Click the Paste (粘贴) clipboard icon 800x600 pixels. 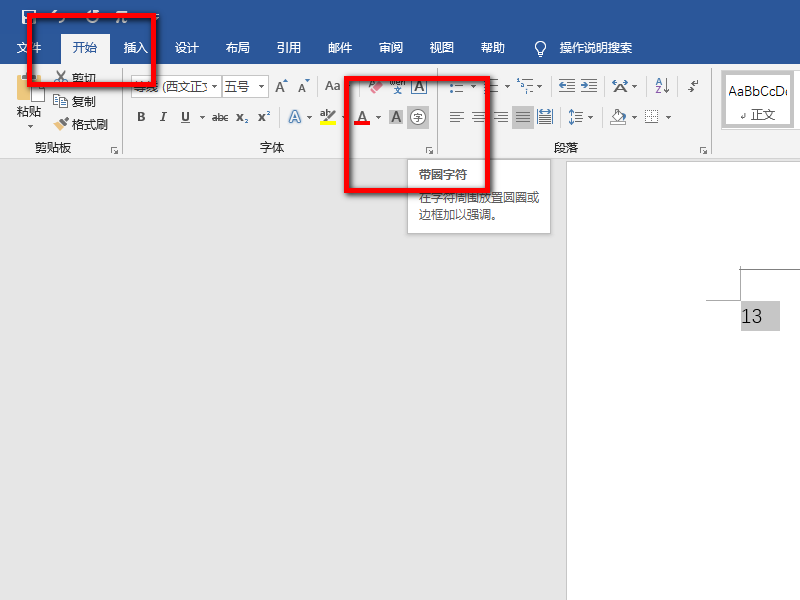pos(29,88)
